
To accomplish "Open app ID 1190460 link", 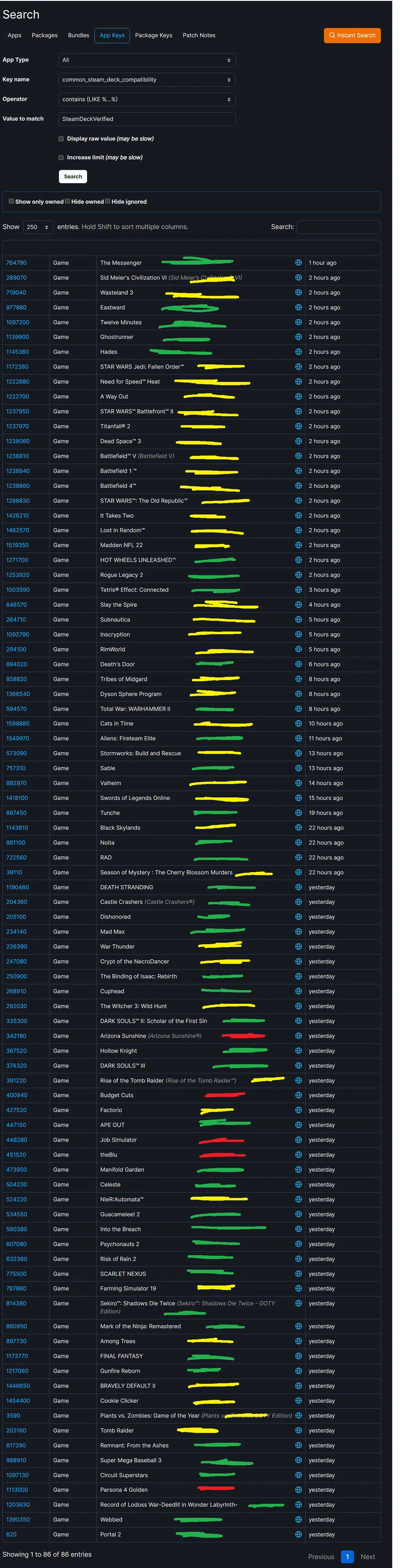I will coord(18,887).
